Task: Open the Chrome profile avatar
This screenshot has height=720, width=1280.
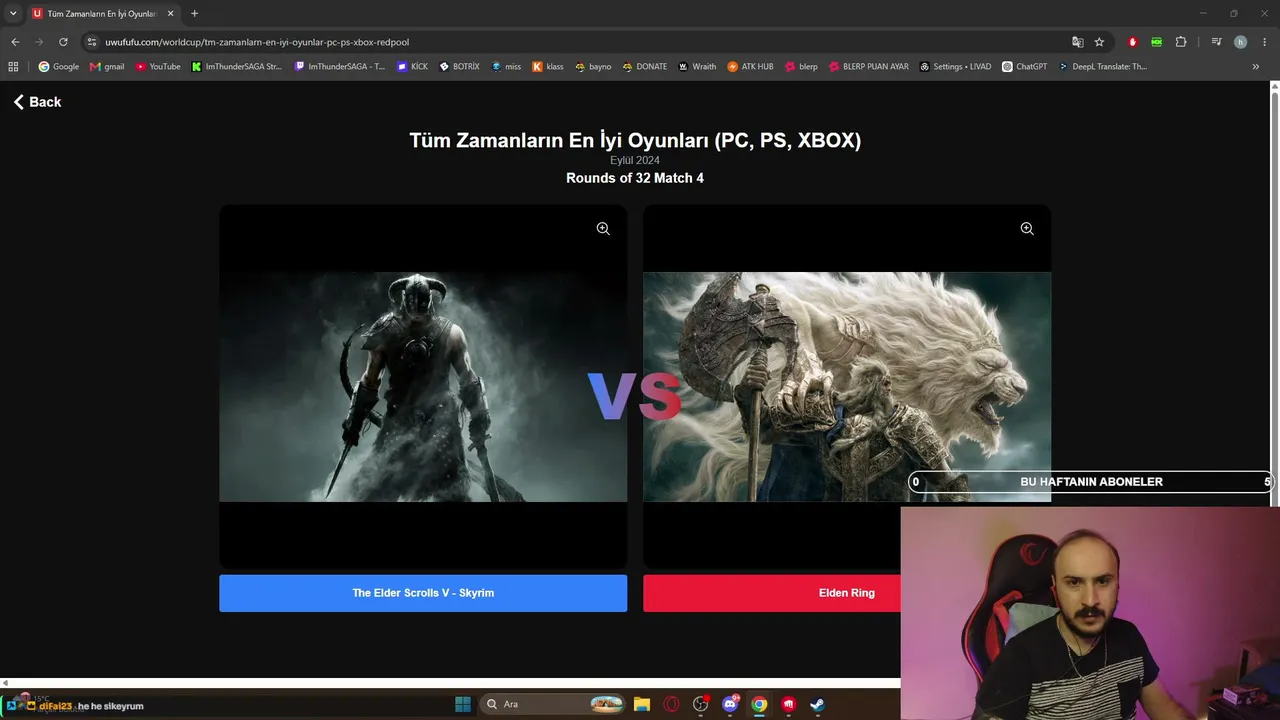Action: [1240, 42]
